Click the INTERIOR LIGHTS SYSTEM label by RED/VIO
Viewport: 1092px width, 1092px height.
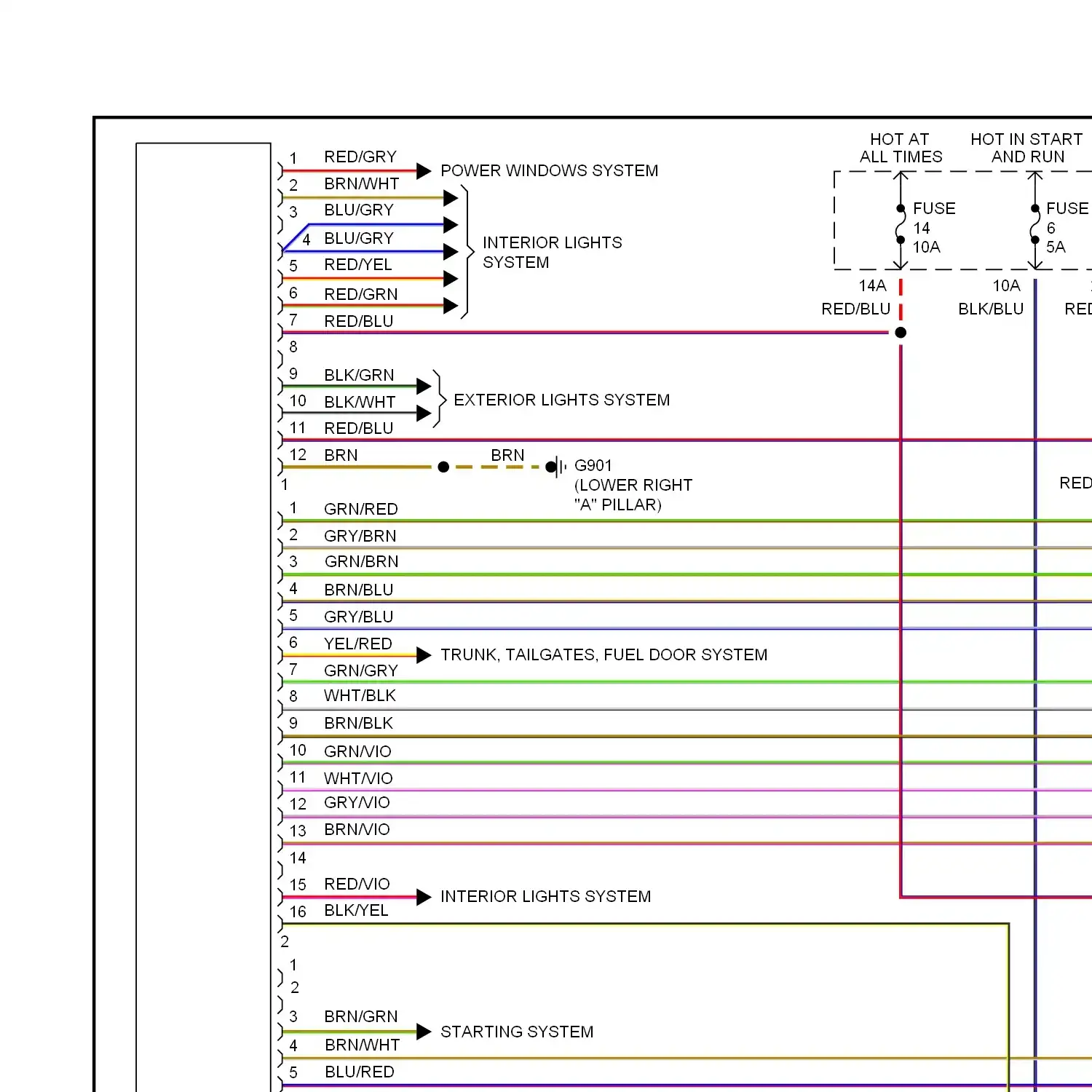coord(545,897)
